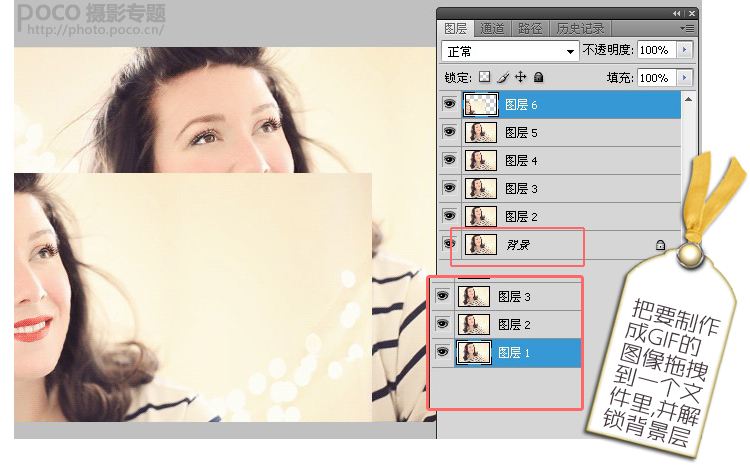Viewport: 750px width, 471px height.
Task: Click the lock position move icon
Action: coord(520,77)
